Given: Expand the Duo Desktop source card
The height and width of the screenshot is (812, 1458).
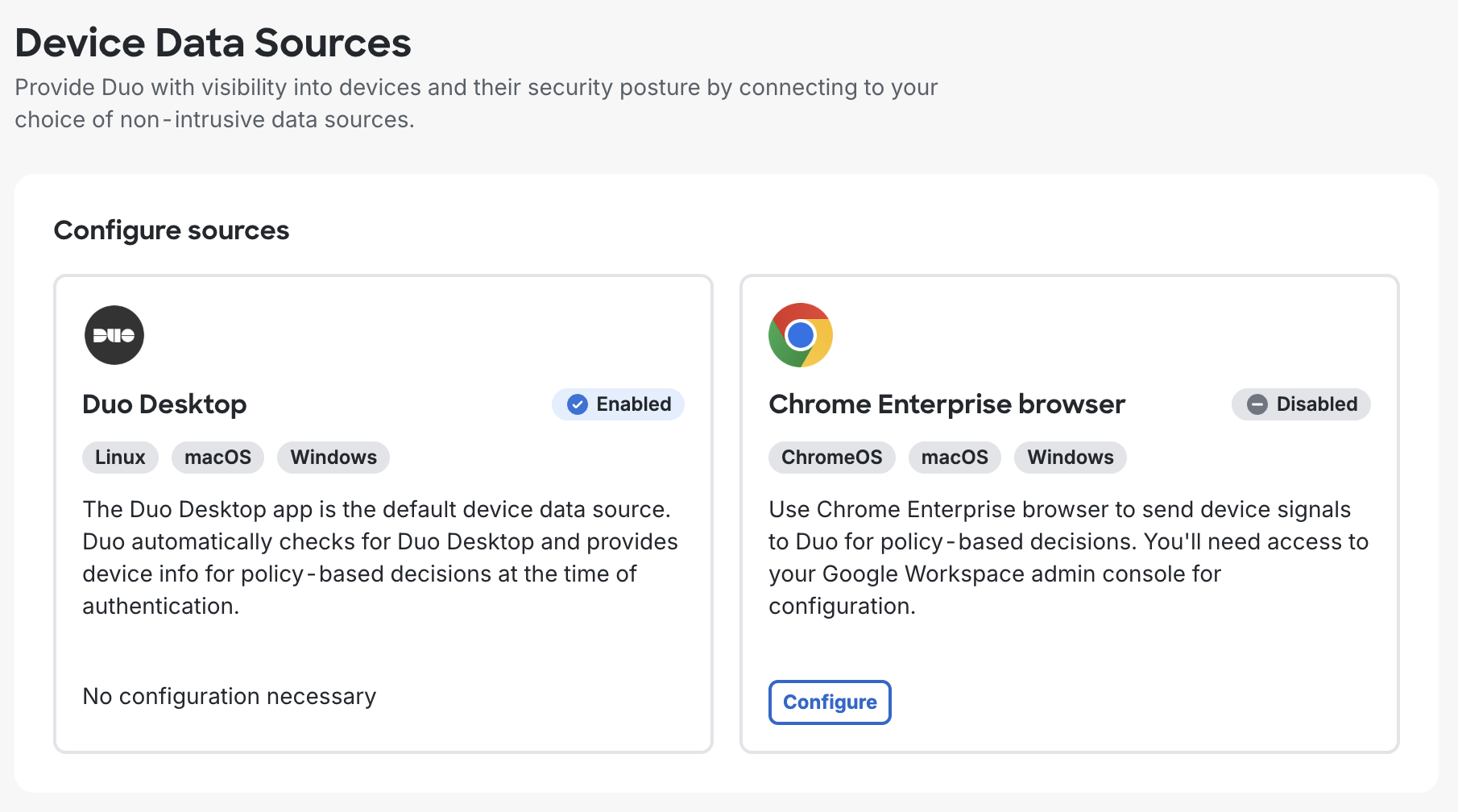Looking at the screenshot, I should (383, 513).
